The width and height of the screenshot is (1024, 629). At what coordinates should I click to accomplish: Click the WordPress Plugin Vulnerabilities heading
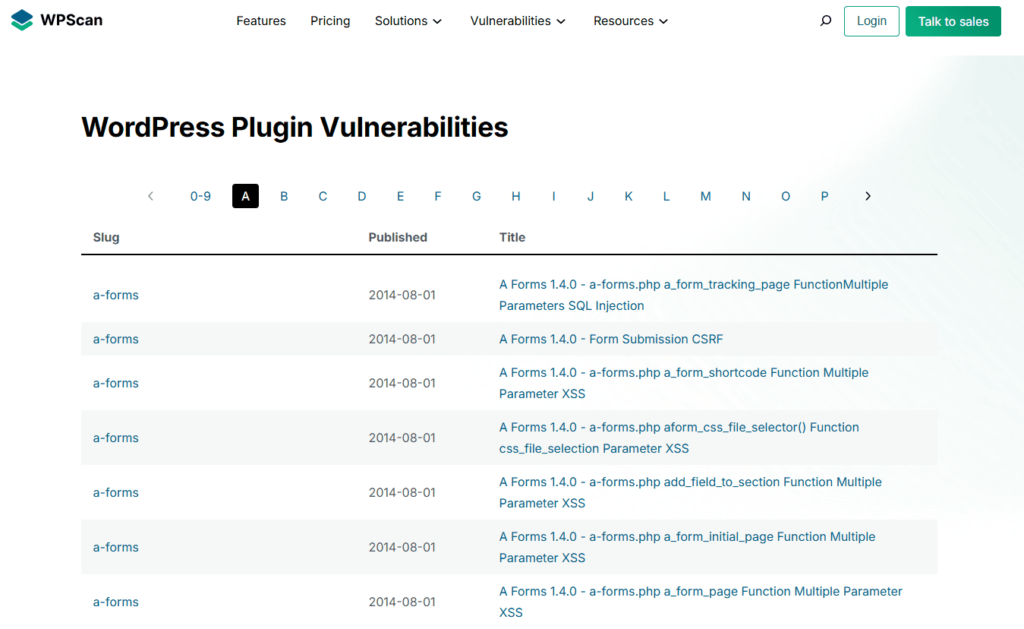295,127
